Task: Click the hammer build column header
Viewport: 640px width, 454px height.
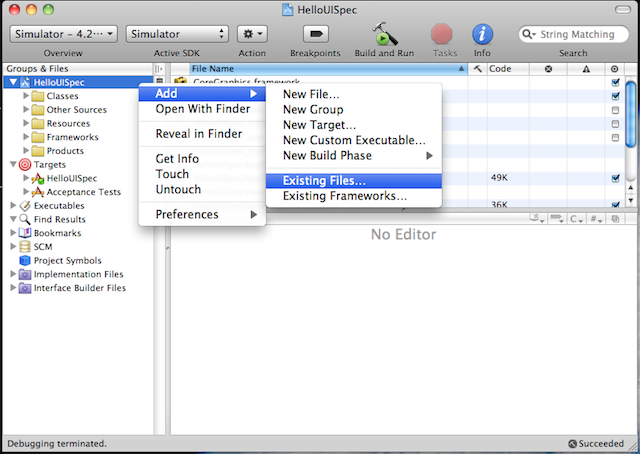Action: coord(477,69)
